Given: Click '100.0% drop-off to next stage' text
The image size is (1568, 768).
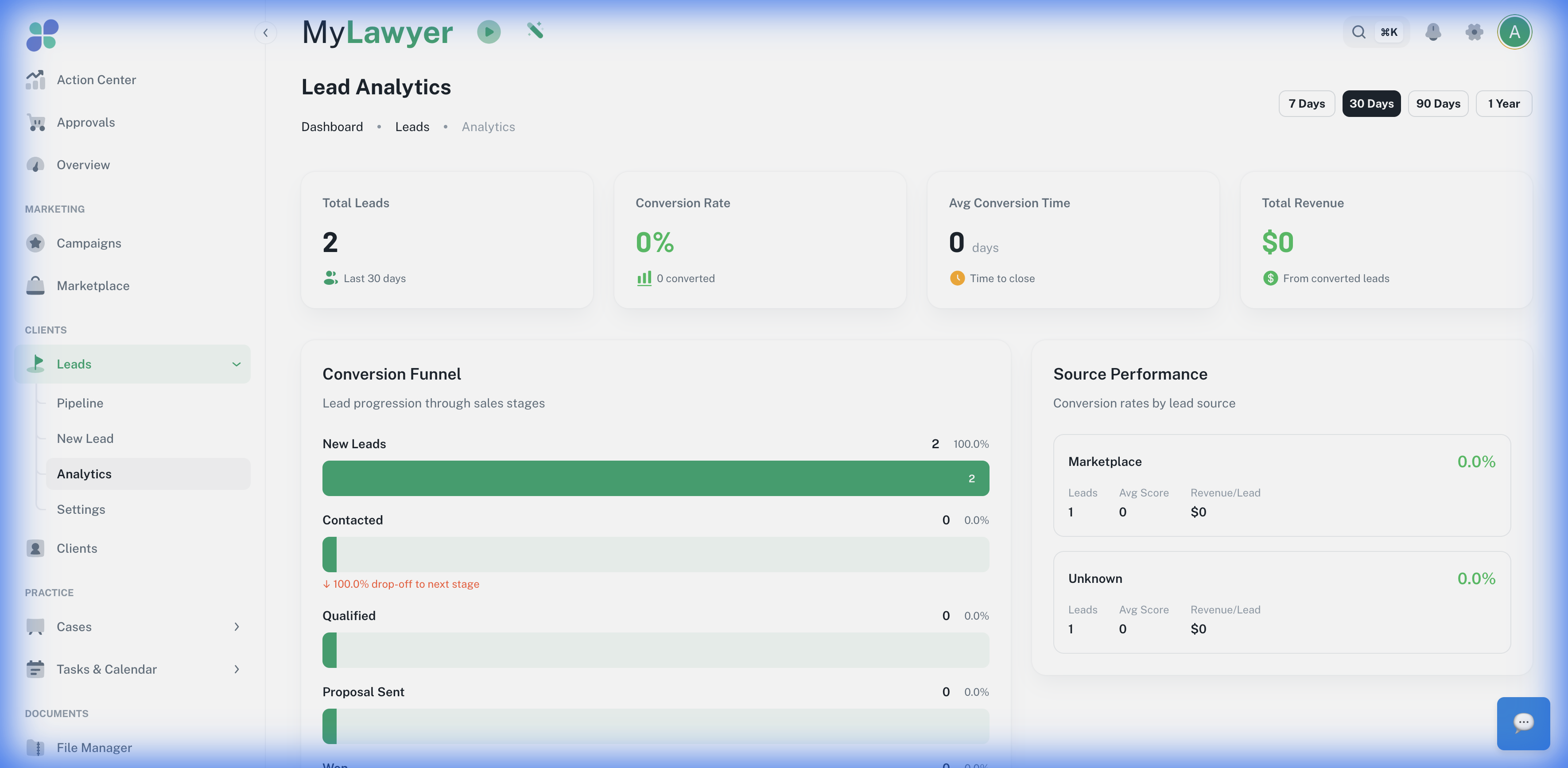Looking at the screenshot, I should (x=406, y=584).
